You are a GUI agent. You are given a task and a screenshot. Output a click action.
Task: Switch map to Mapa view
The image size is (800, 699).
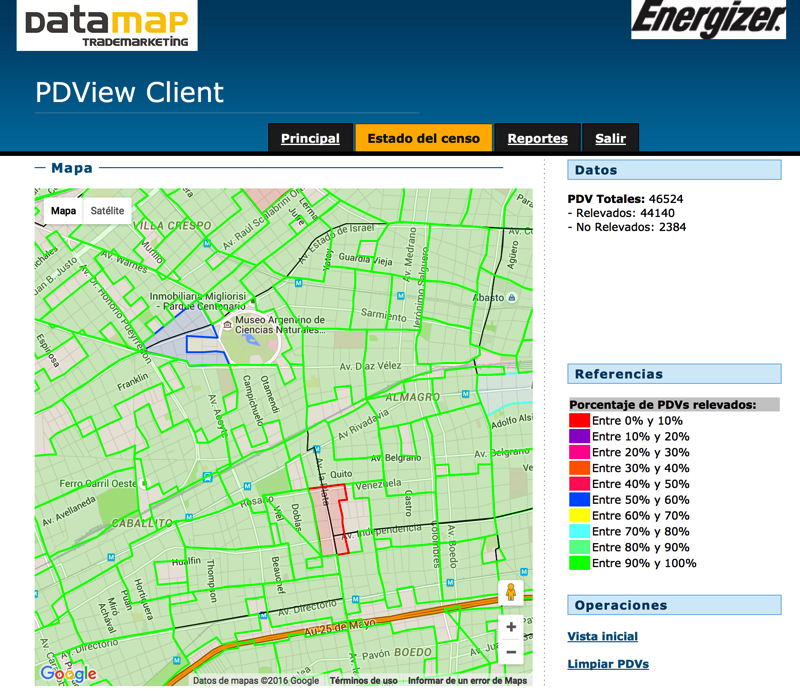pyautogui.click(x=63, y=211)
